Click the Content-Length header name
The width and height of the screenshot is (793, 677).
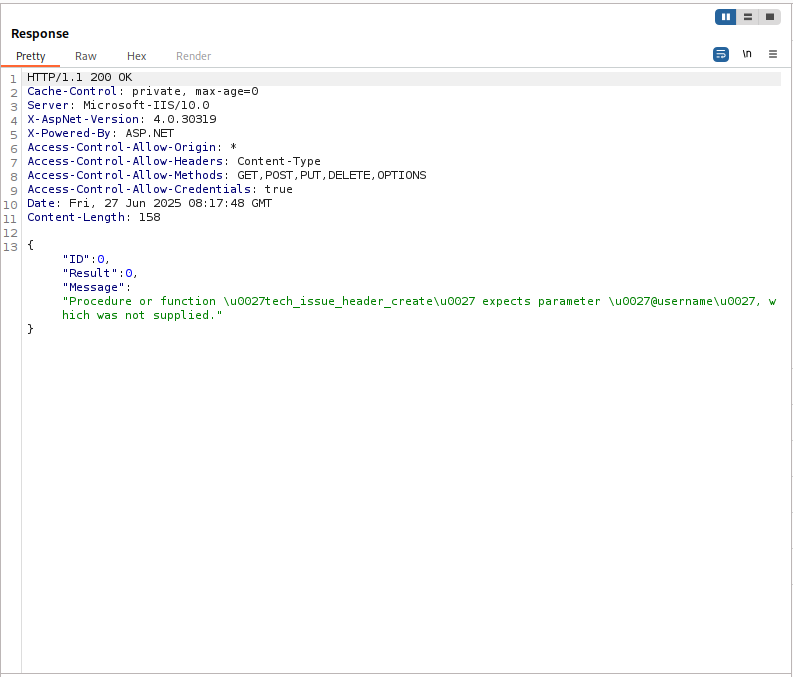click(76, 217)
